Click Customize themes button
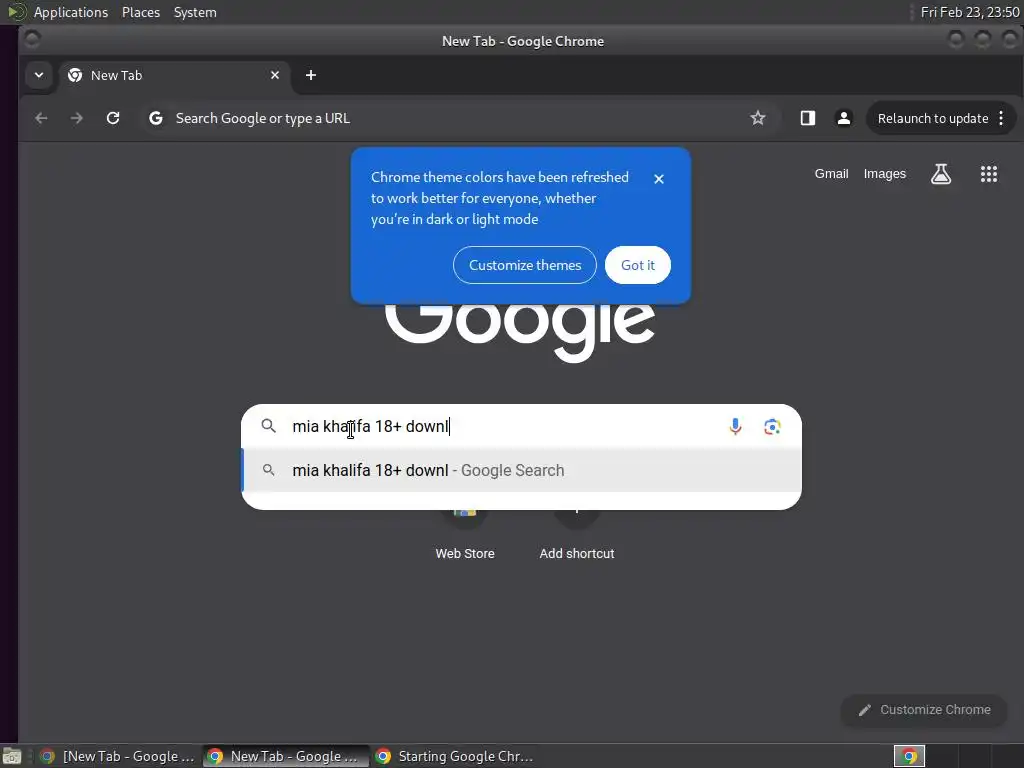 (x=524, y=265)
